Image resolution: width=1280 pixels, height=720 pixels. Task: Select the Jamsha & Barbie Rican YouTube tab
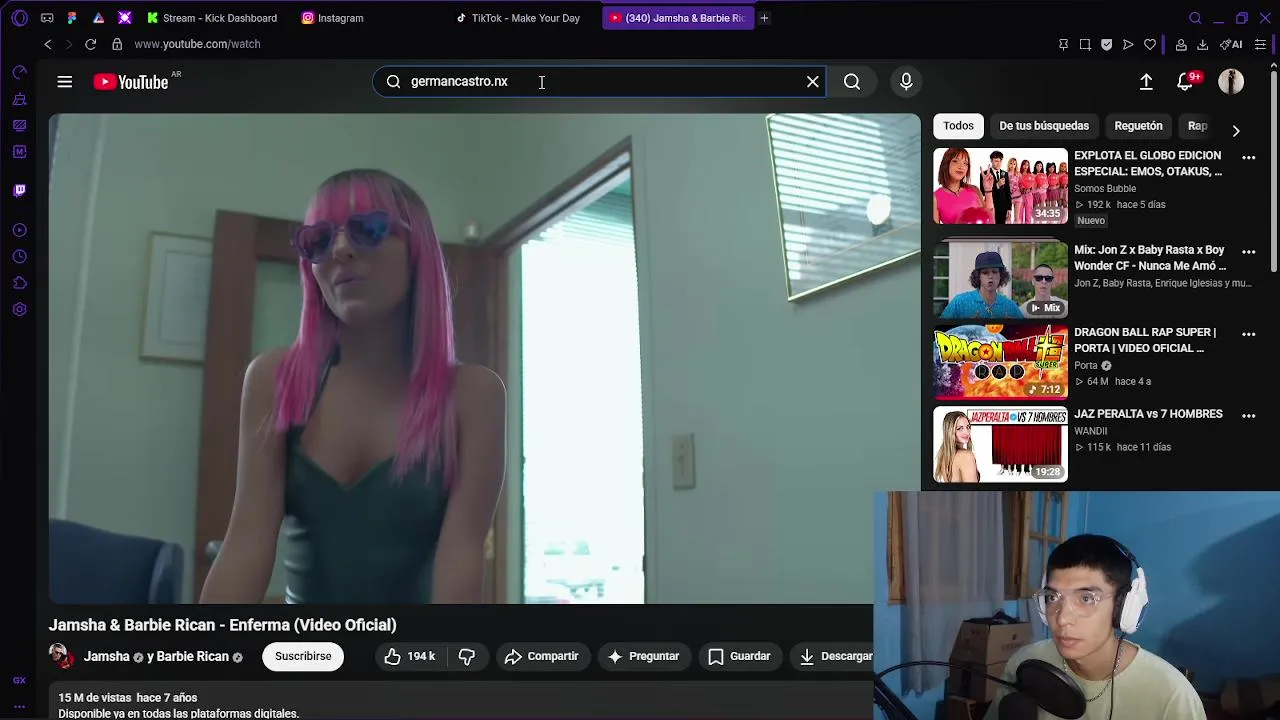pyautogui.click(x=677, y=18)
